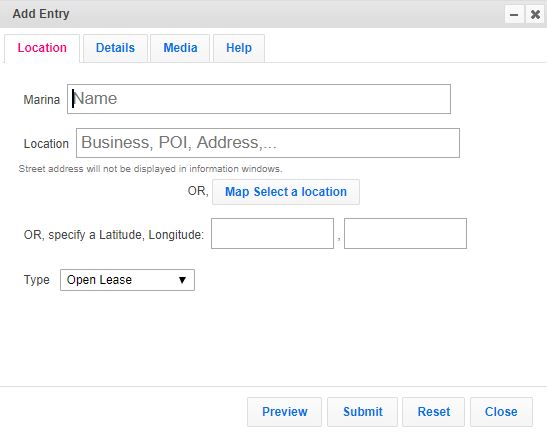
Task: Submit the entry form
Action: 362,412
